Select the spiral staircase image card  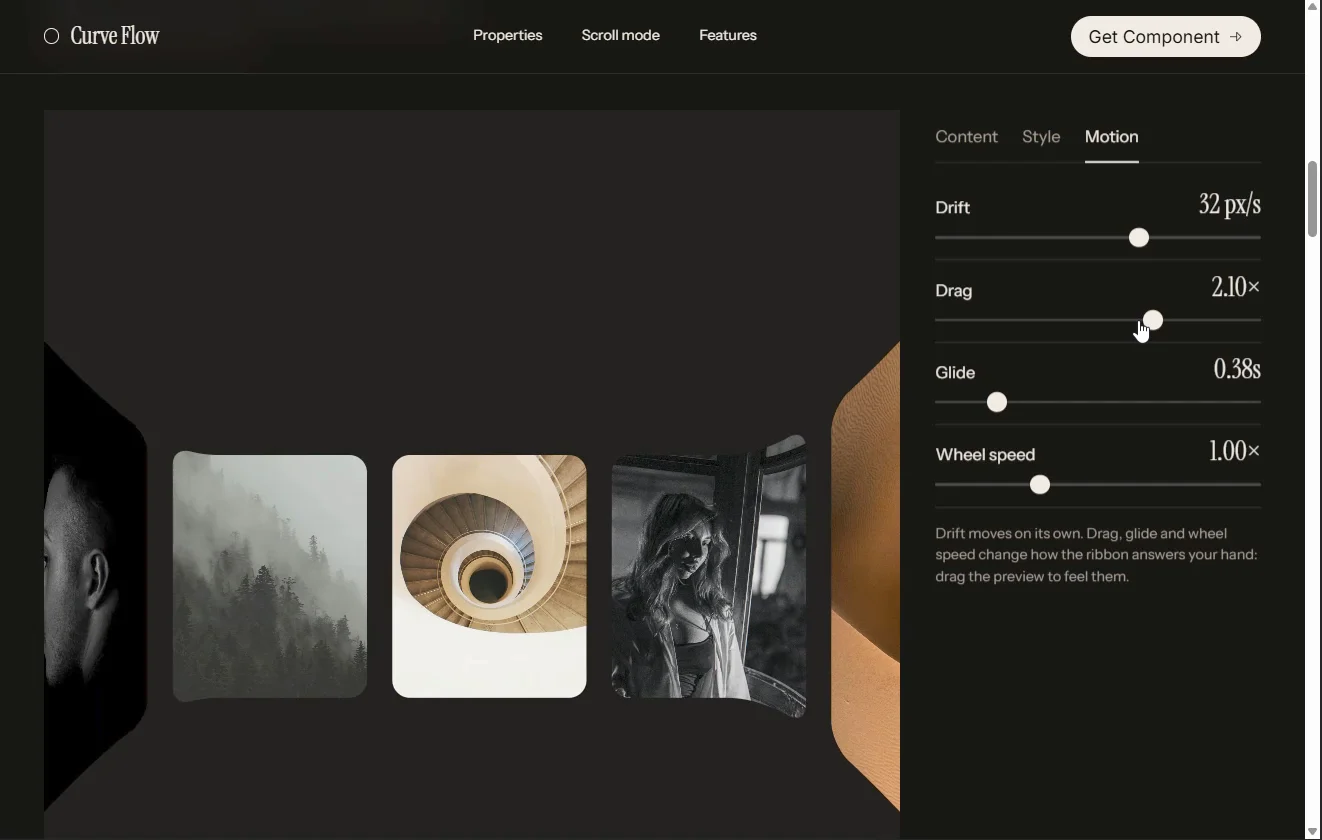(489, 576)
